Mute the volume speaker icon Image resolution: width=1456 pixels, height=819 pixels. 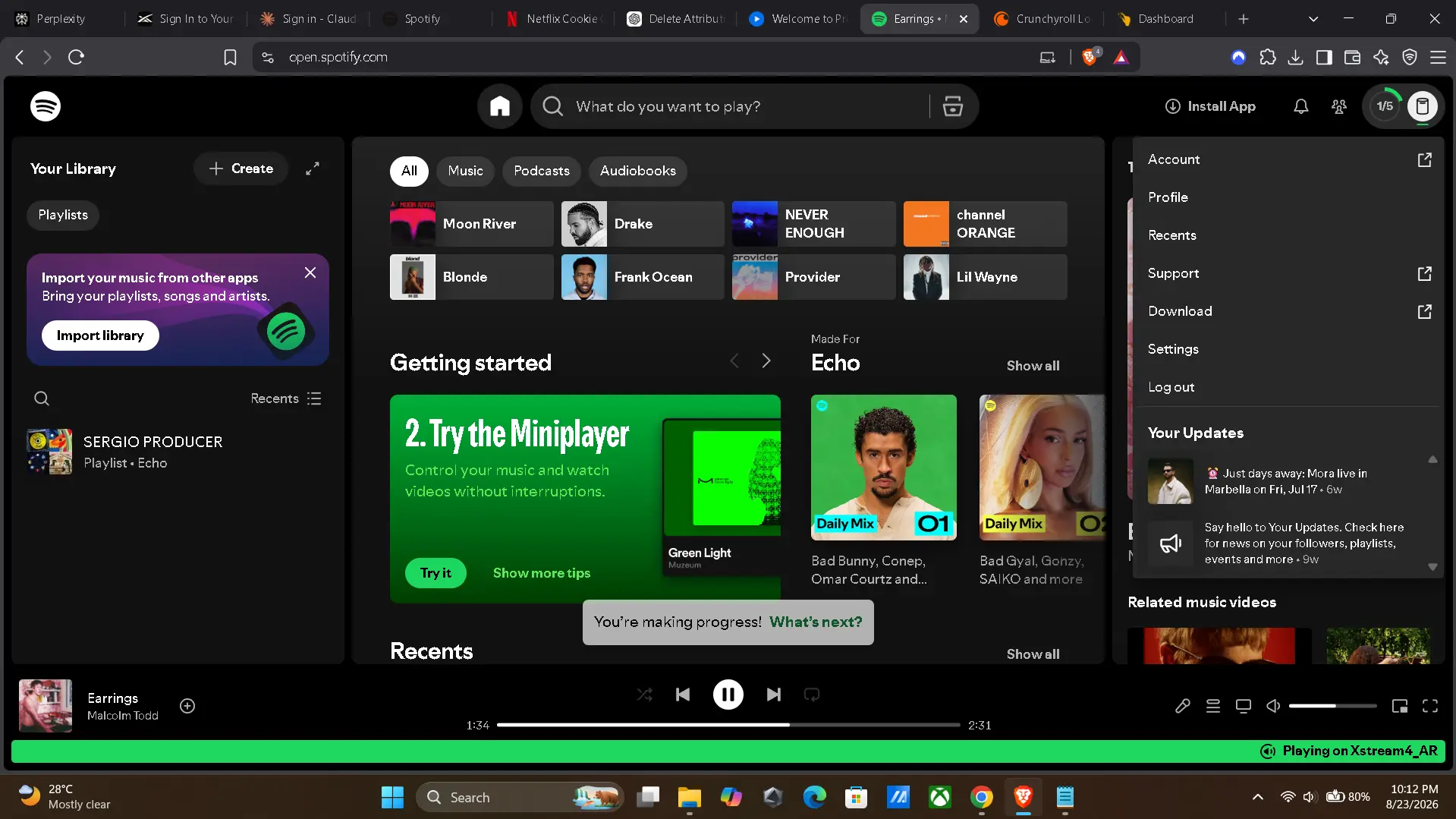click(x=1273, y=706)
